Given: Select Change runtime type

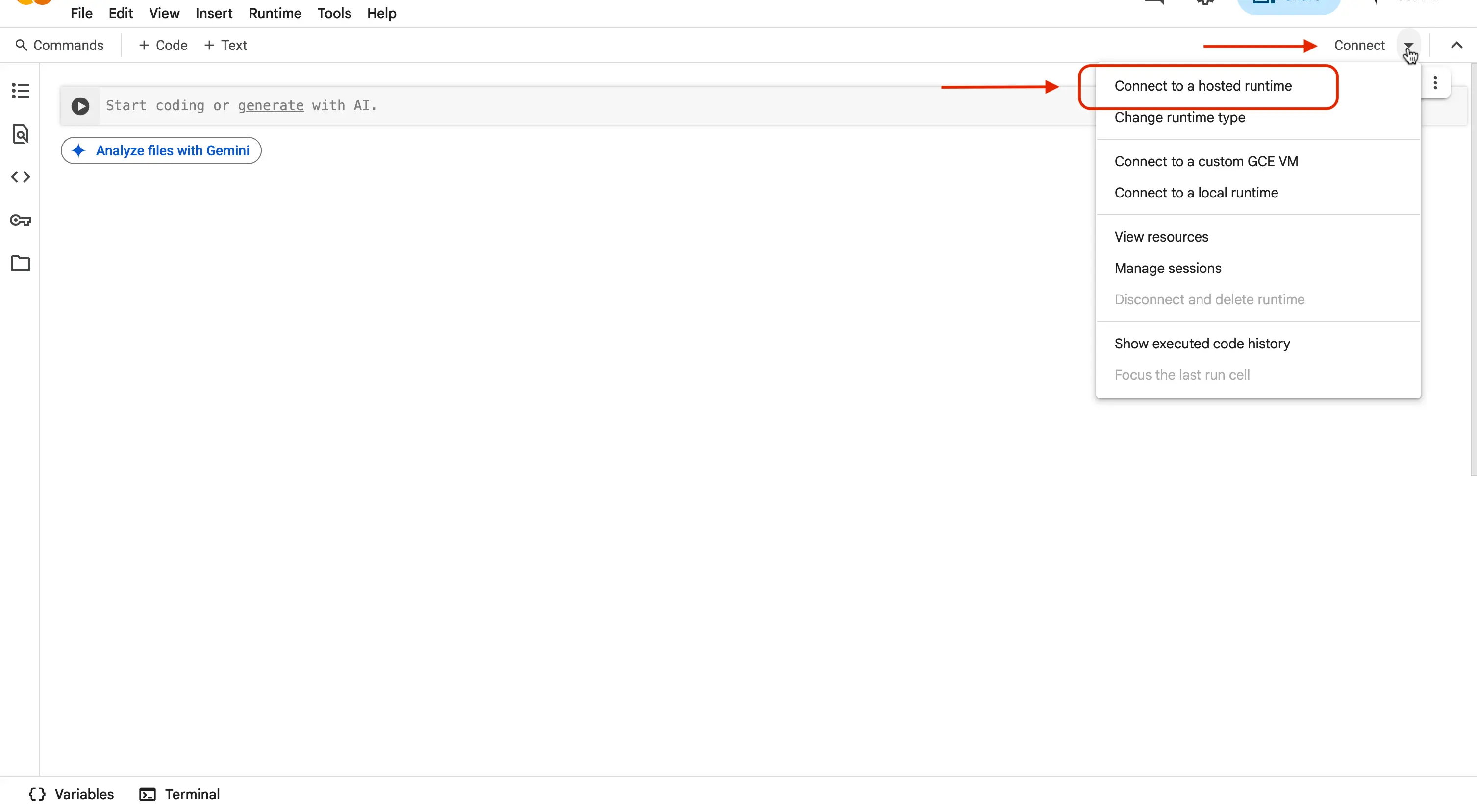Looking at the screenshot, I should tap(1258, 118).
